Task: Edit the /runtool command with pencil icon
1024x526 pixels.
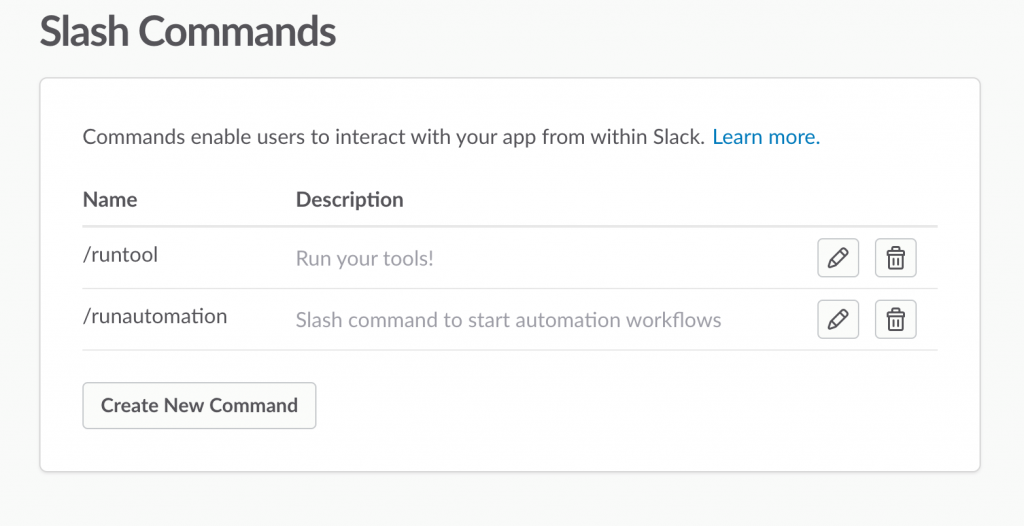Action: (x=838, y=258)
